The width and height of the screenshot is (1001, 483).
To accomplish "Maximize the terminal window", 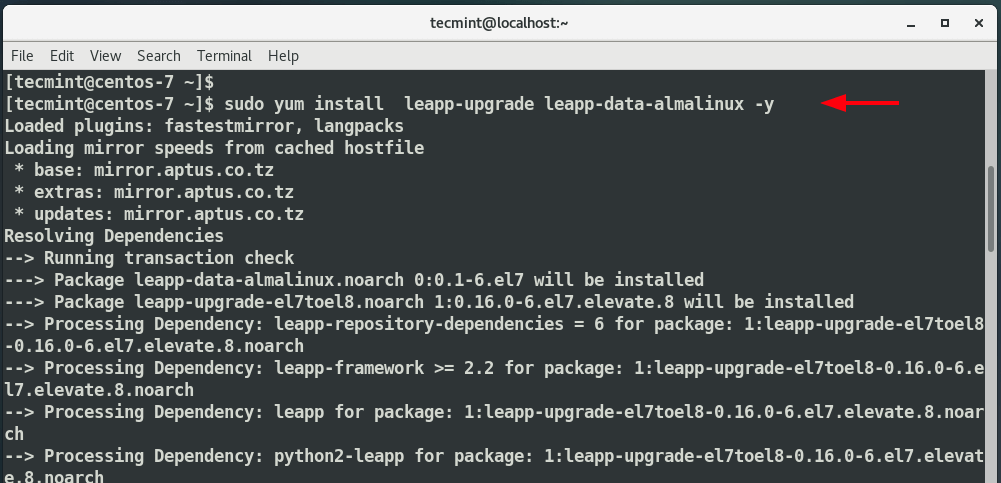I will pyautogui.click(x=945, y=23).
